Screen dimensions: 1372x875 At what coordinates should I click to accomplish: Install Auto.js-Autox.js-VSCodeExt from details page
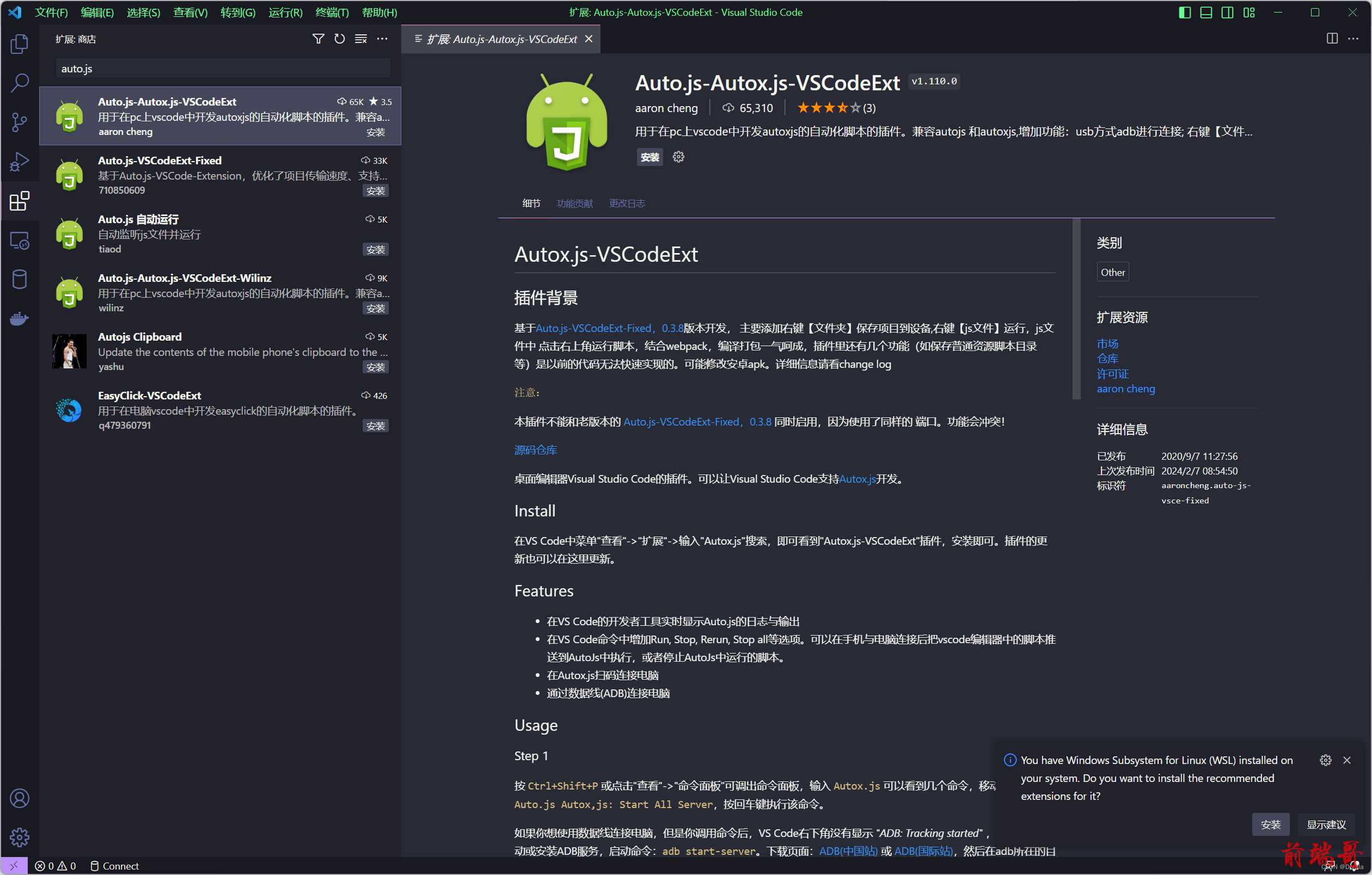click(650, 157)
